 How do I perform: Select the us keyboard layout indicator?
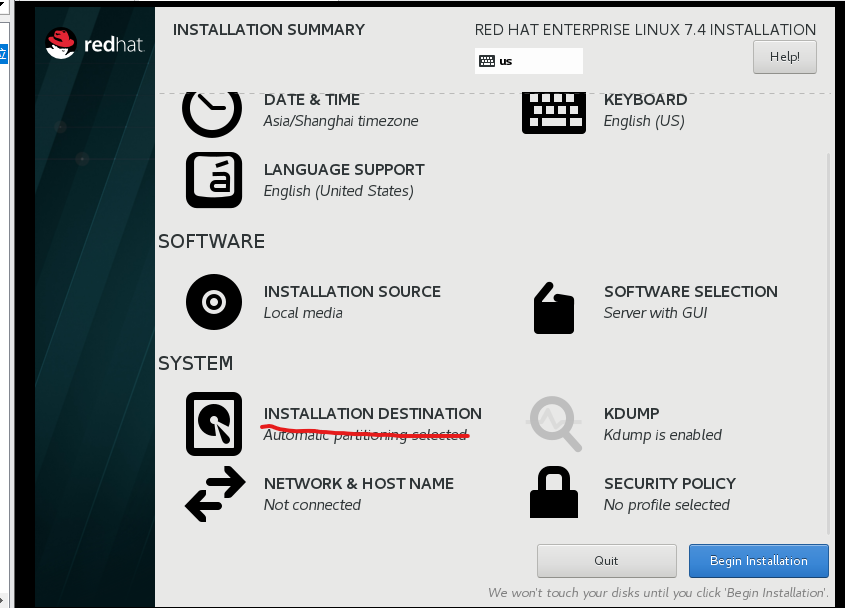pos(529,61)
